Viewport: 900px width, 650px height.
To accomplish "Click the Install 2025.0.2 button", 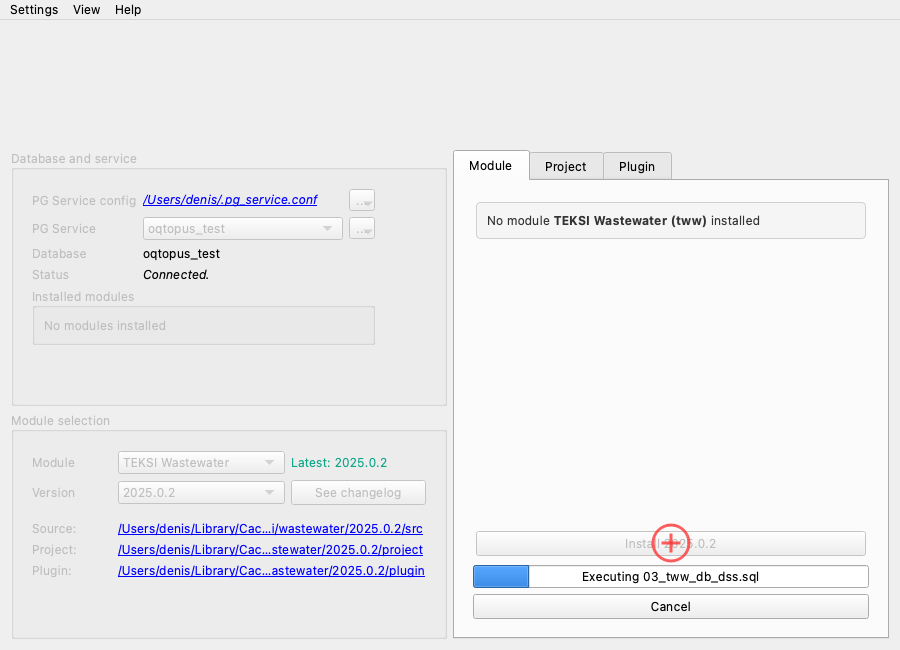I will pyautogui.click(x=670, y=544).
